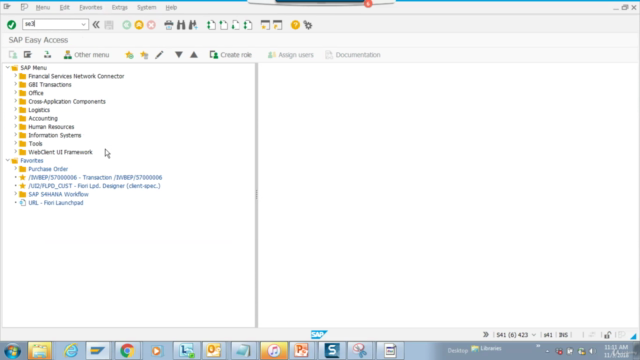Expand the Information Systems folder
Image resolution: width=640 pixels, height=360 pixels.
click(x=16, y=135)
